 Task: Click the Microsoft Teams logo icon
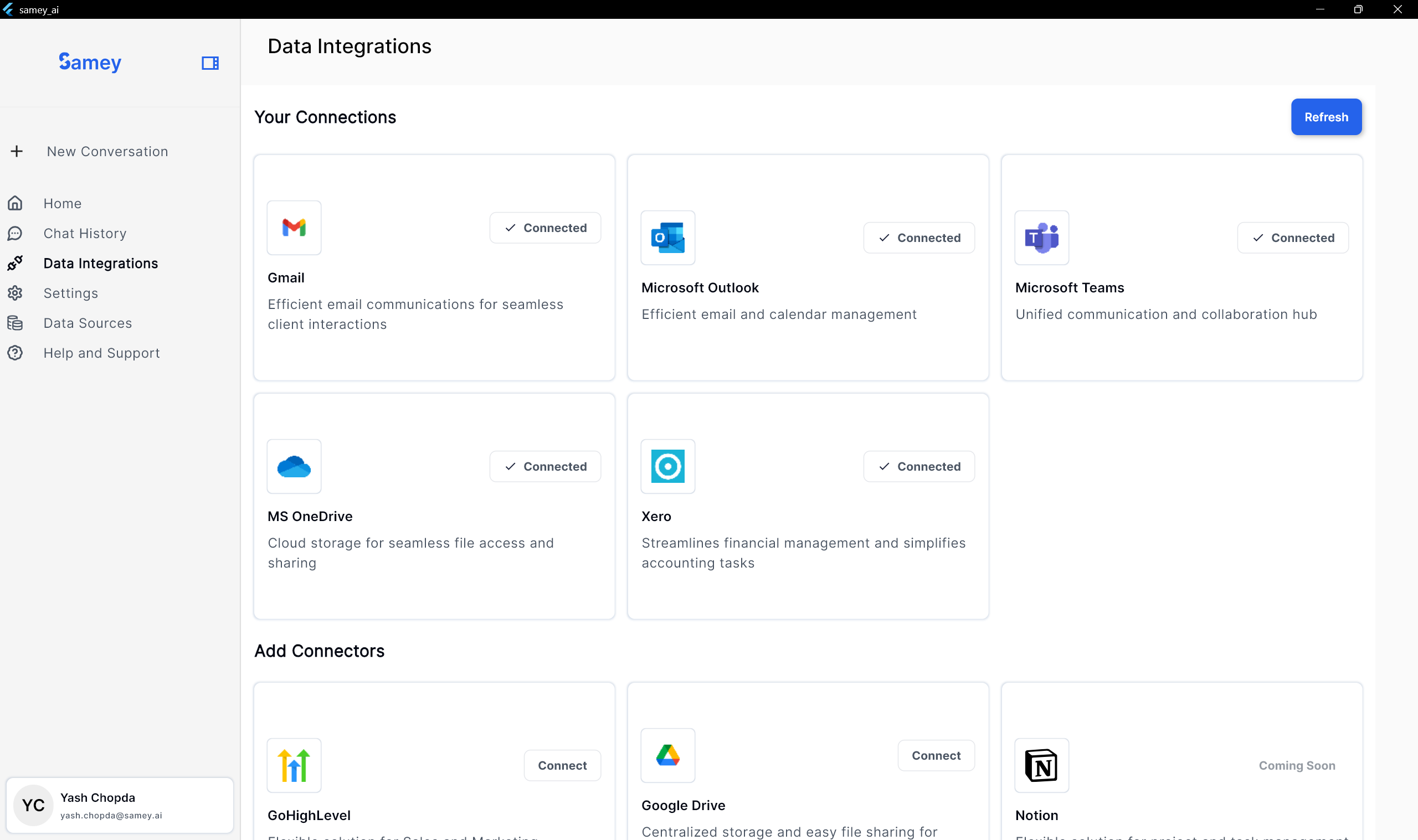pyautogui.click(x=1041, y=238)
